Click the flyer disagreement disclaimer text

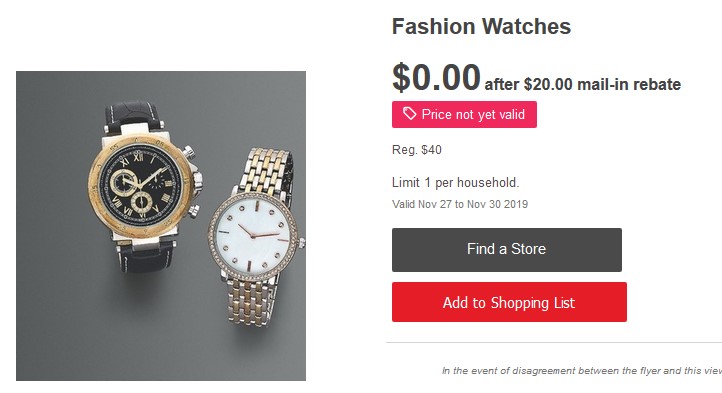[x=582, y=370]
